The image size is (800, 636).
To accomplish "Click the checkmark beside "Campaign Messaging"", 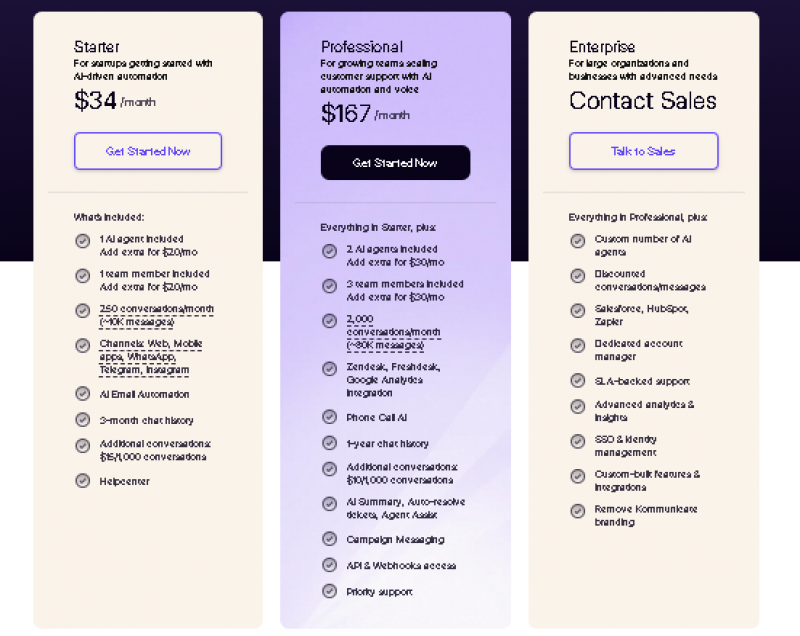I will [x=329, y=539].
